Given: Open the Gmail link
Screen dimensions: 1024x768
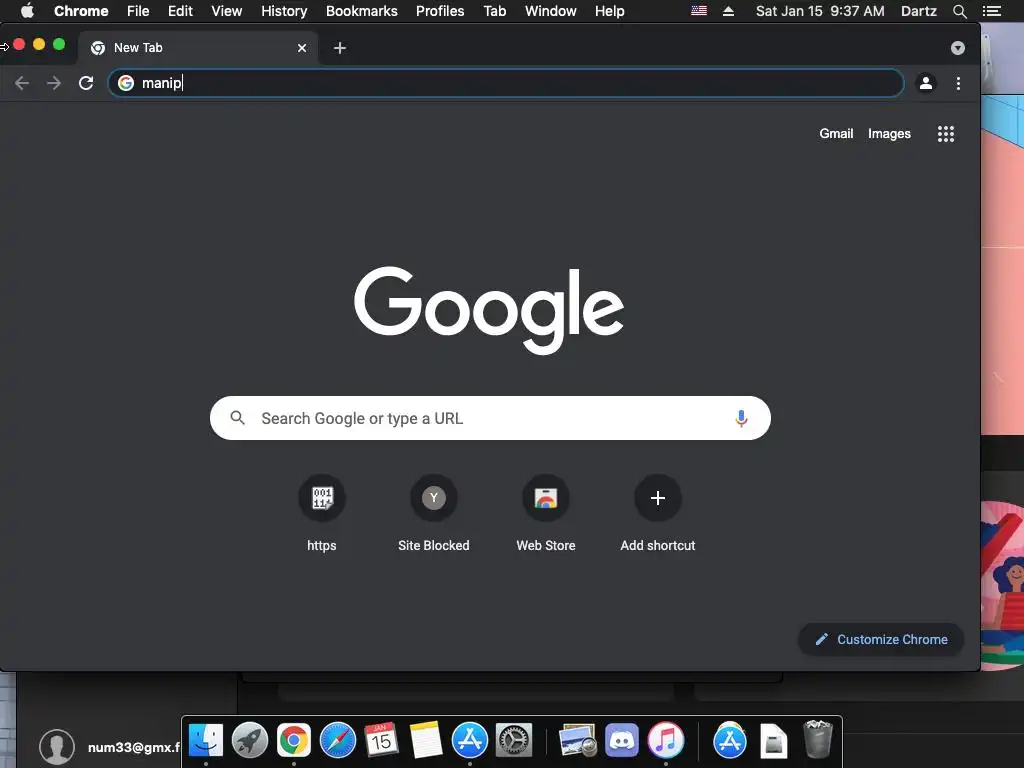Looking at the screenshot, I should point(836,133).
